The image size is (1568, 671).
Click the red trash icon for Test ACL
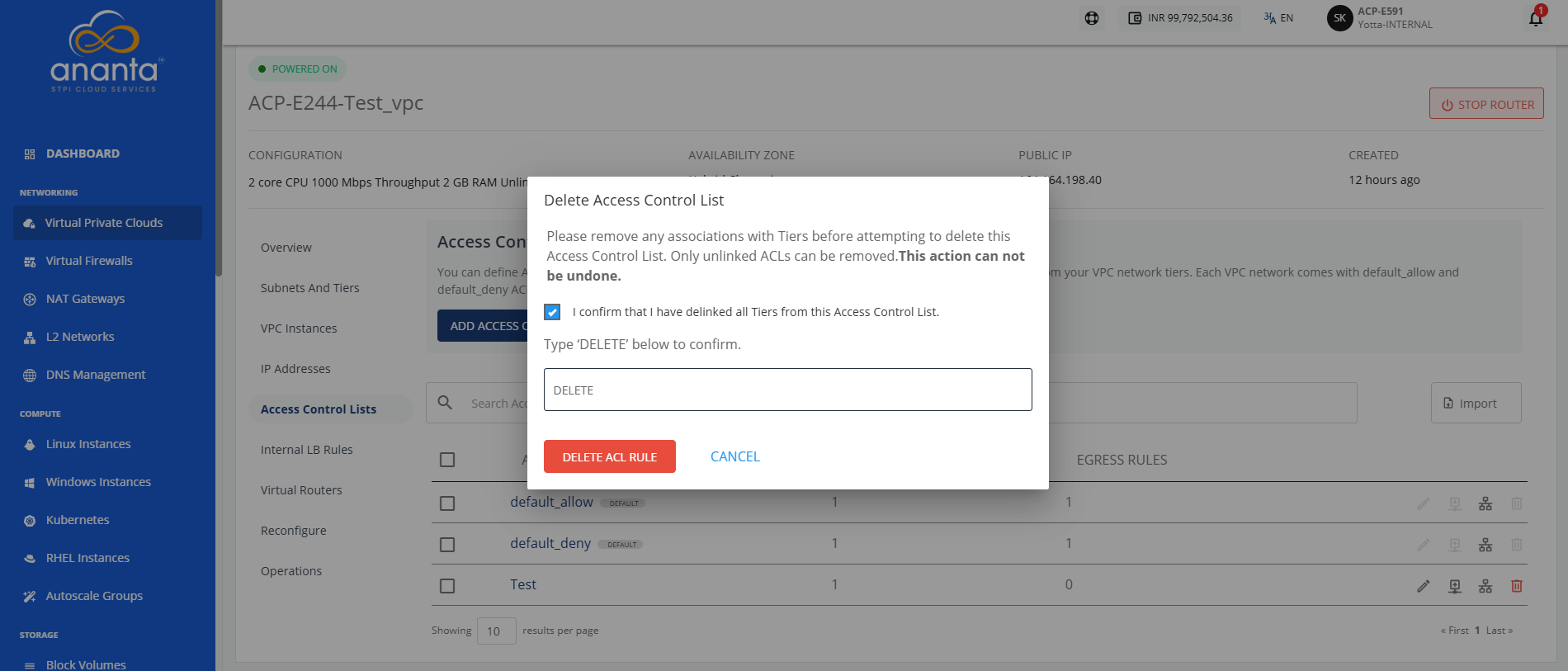tap(1517, 586)
